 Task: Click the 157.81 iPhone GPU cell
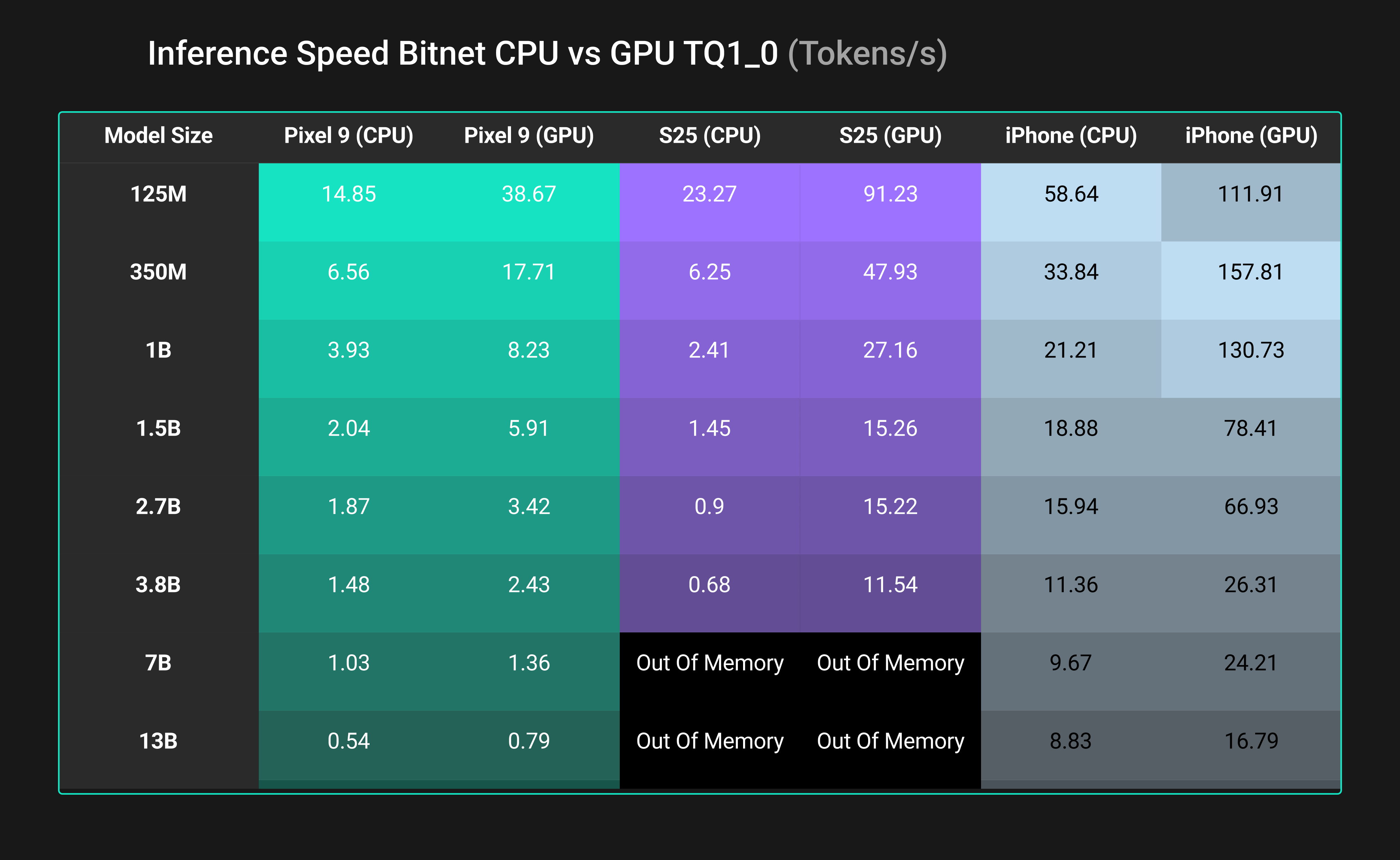click(x=1251, y=272)
